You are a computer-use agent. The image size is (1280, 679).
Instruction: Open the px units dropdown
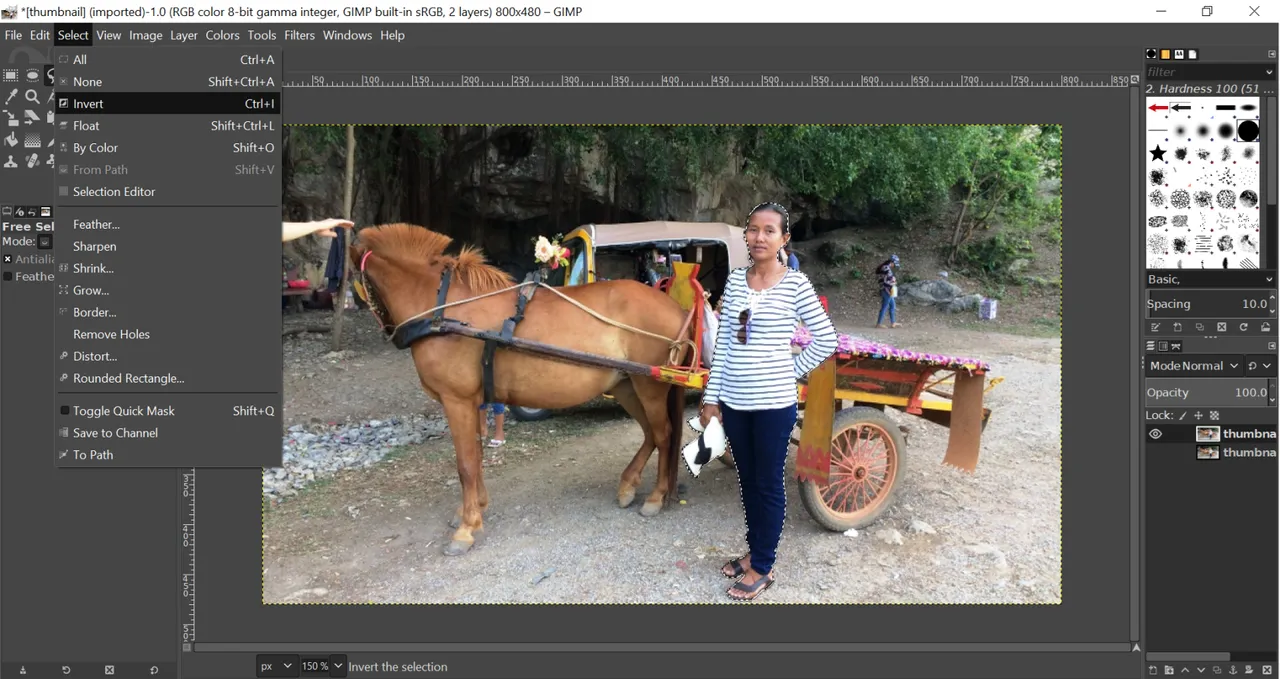[x=277, y=666]
